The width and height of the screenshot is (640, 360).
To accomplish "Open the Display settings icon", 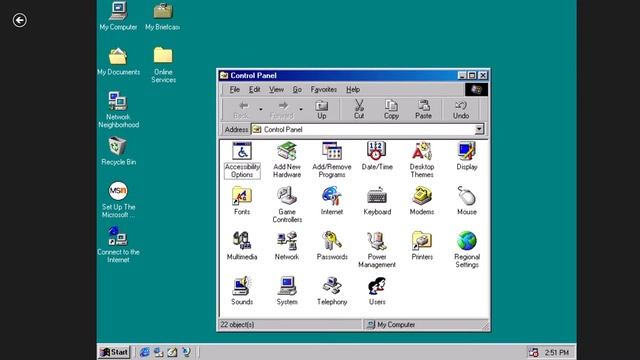I will [x=467, y=156].
